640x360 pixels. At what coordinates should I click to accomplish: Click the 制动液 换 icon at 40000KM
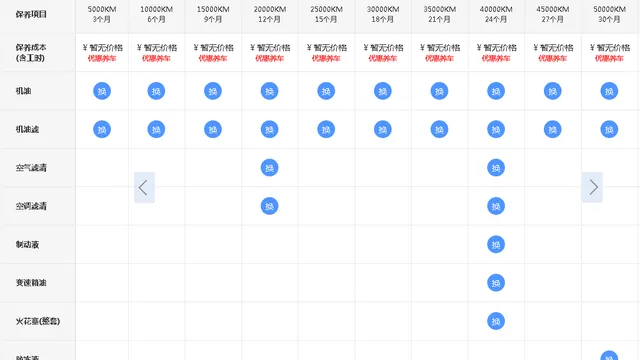click(496, 244)
